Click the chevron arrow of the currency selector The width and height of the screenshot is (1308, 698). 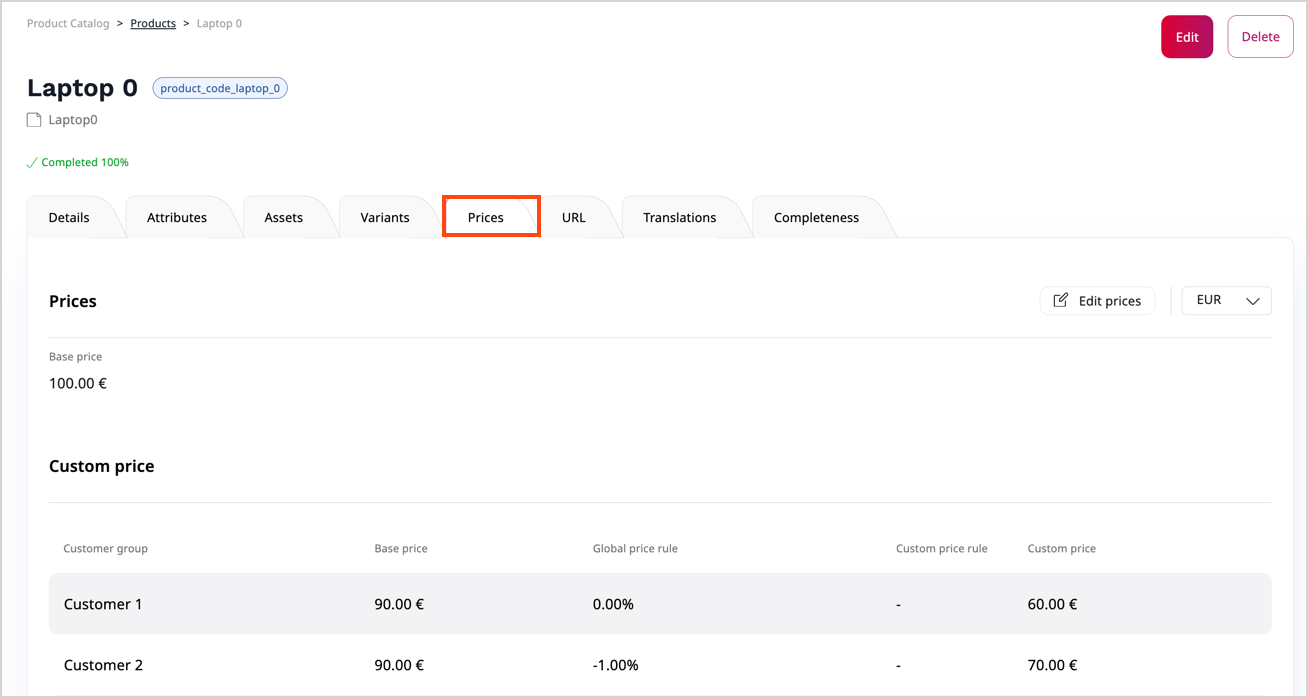tap(1252, 301)
